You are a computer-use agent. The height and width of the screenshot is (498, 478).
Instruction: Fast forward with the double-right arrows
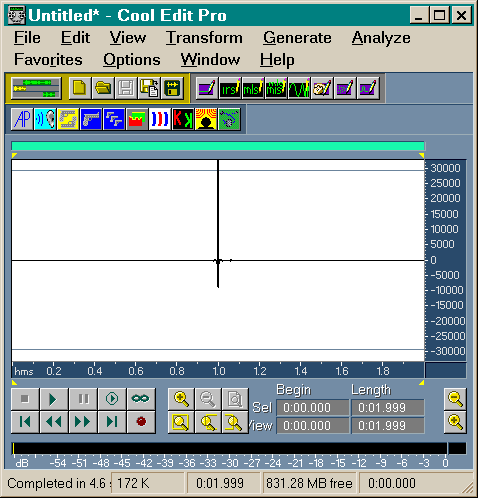coord(83,422)
